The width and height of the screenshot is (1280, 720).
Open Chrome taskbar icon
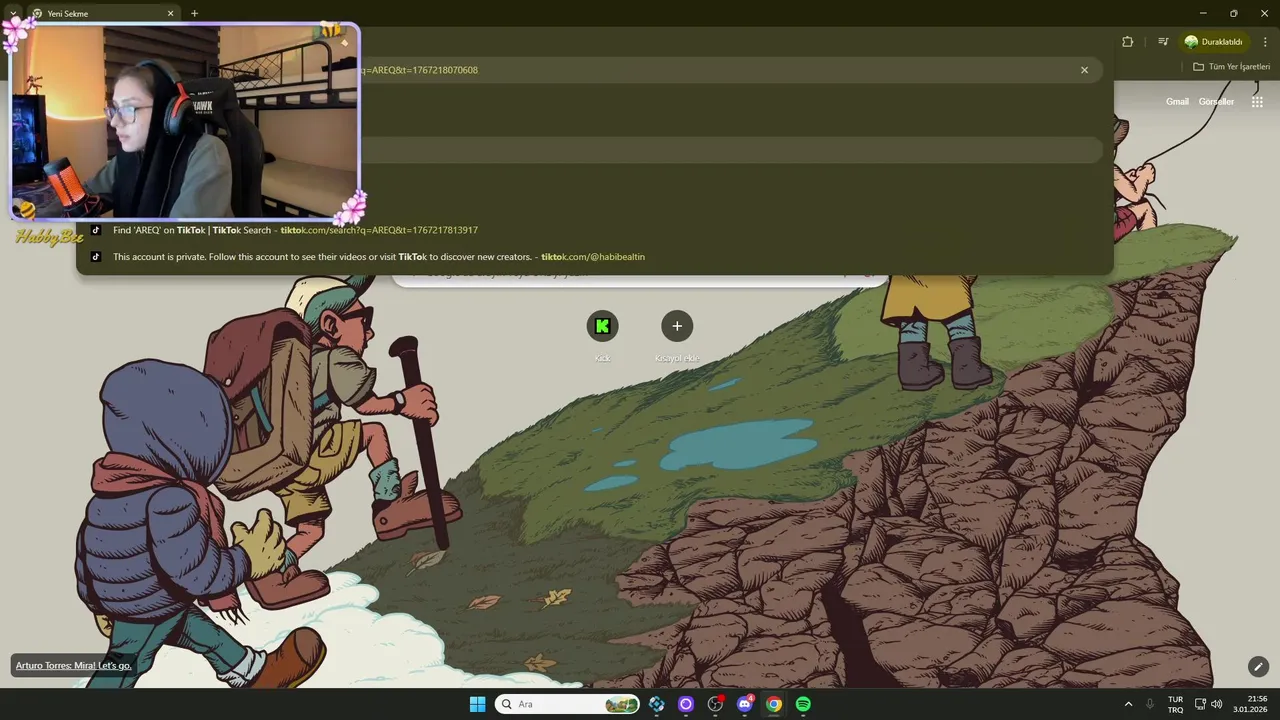click(773, 704)
